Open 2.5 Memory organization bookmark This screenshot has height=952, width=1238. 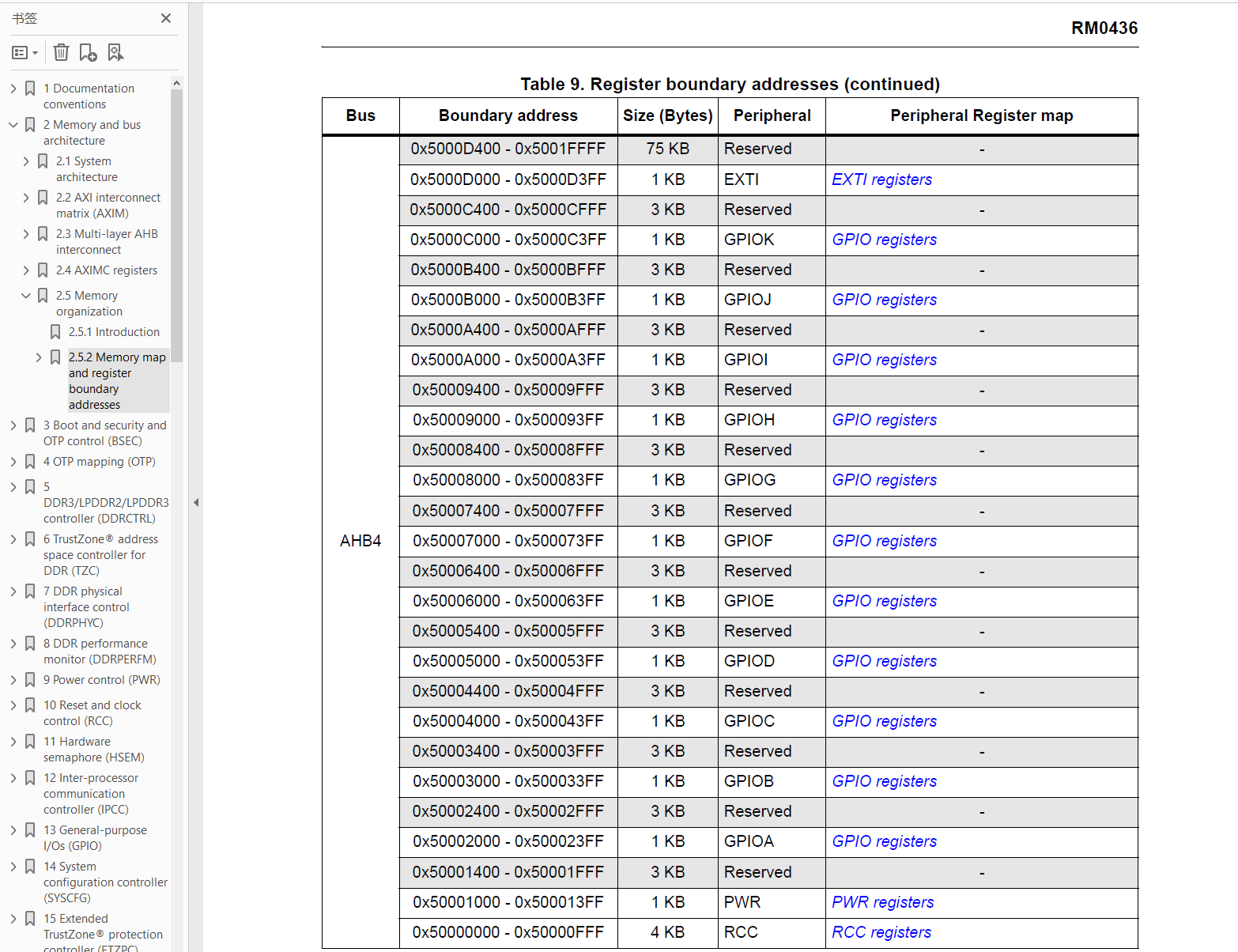pyautogui.click(x=89, y=304)
